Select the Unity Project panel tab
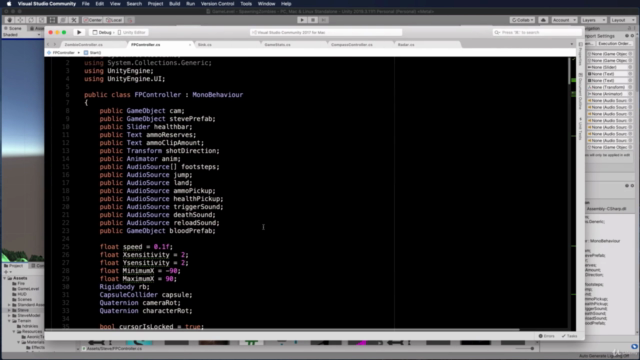Image resolution: width=640 pixels, height=360 pixels. coord(14,266)
